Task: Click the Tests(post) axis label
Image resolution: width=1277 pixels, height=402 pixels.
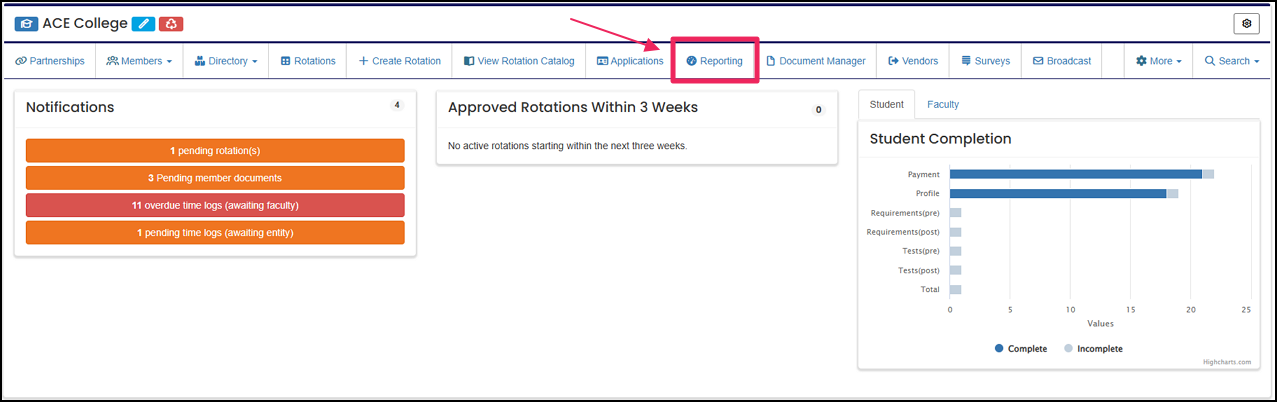Action: (x=919, y=270)
